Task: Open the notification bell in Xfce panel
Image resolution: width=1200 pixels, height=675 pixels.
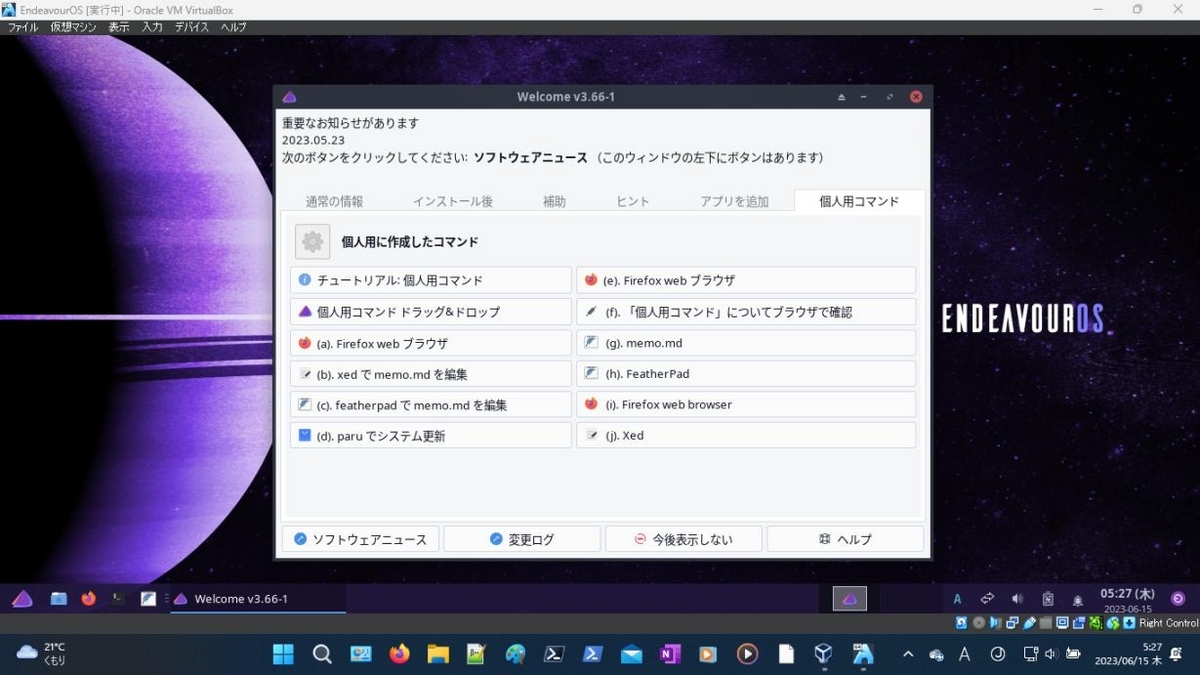Action: click(x=1078, y=600)
